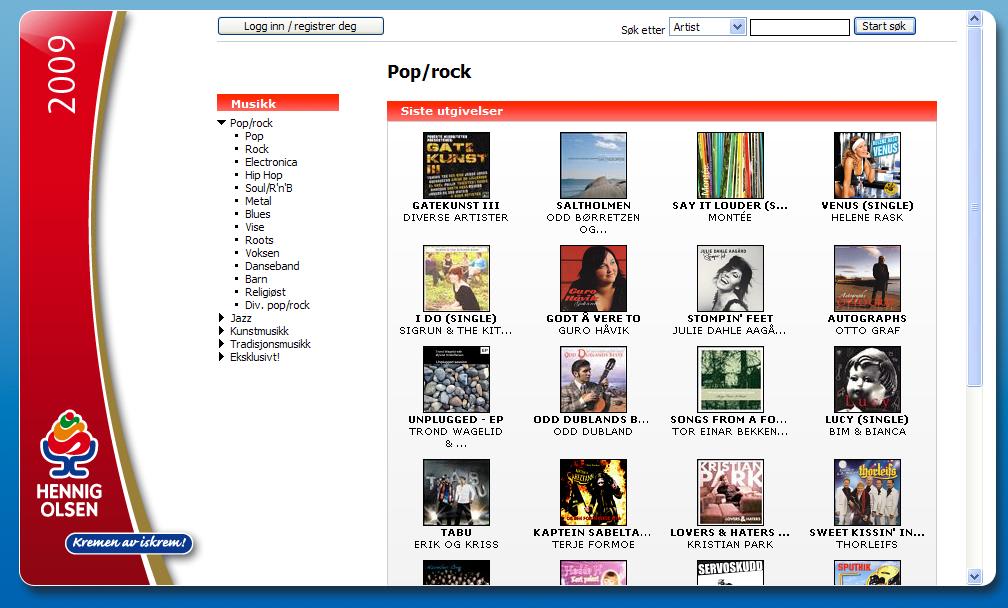Open Lucy (Single) title link
1008x608 pixels.
click(x=867, y=420)
